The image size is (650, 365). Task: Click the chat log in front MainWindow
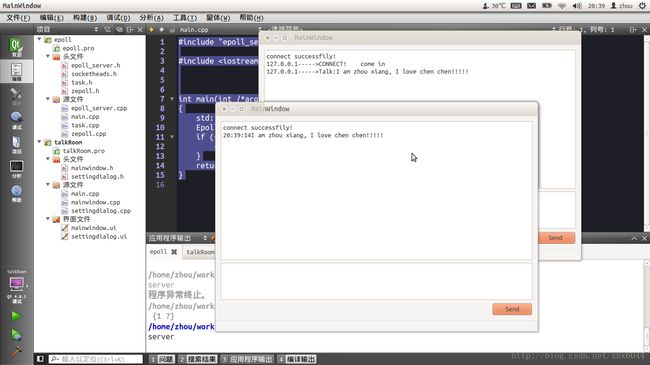376,190
